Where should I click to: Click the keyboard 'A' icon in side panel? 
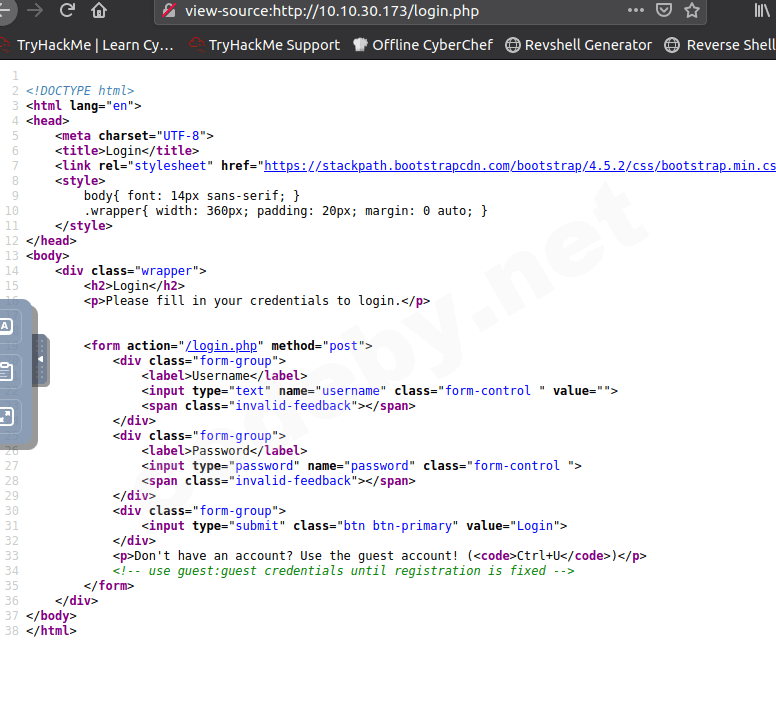[x=6, y=326]
